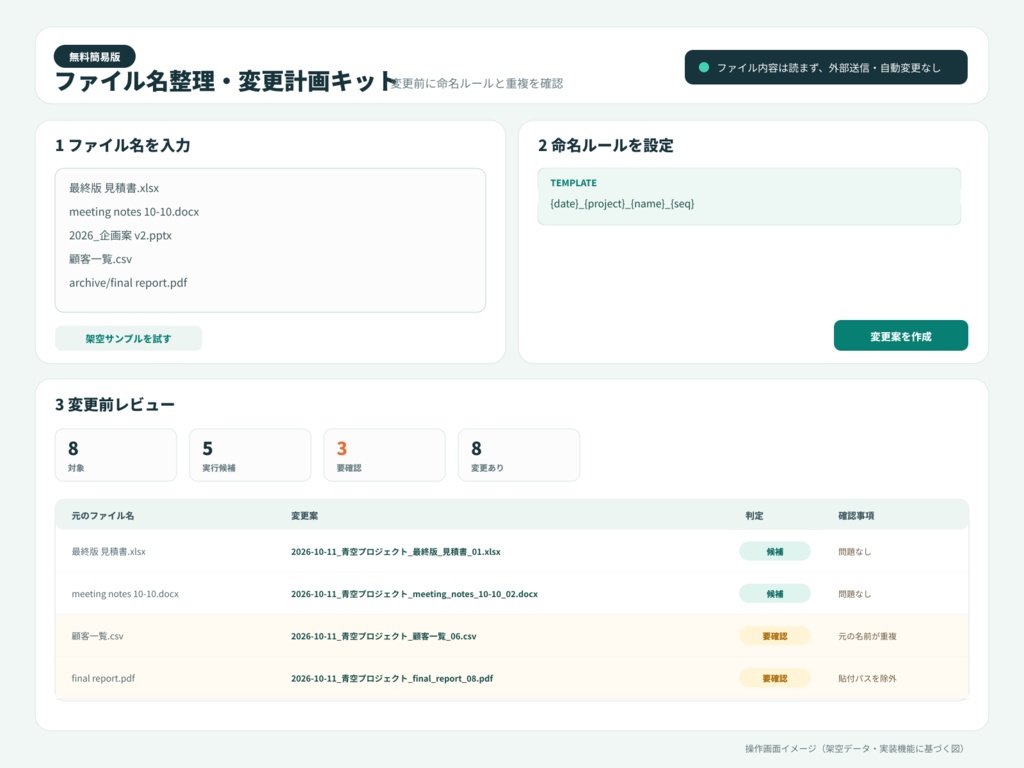Open the 変更あり count card
This screenshot has width=1024, height=768.
(x=519, y=455)
